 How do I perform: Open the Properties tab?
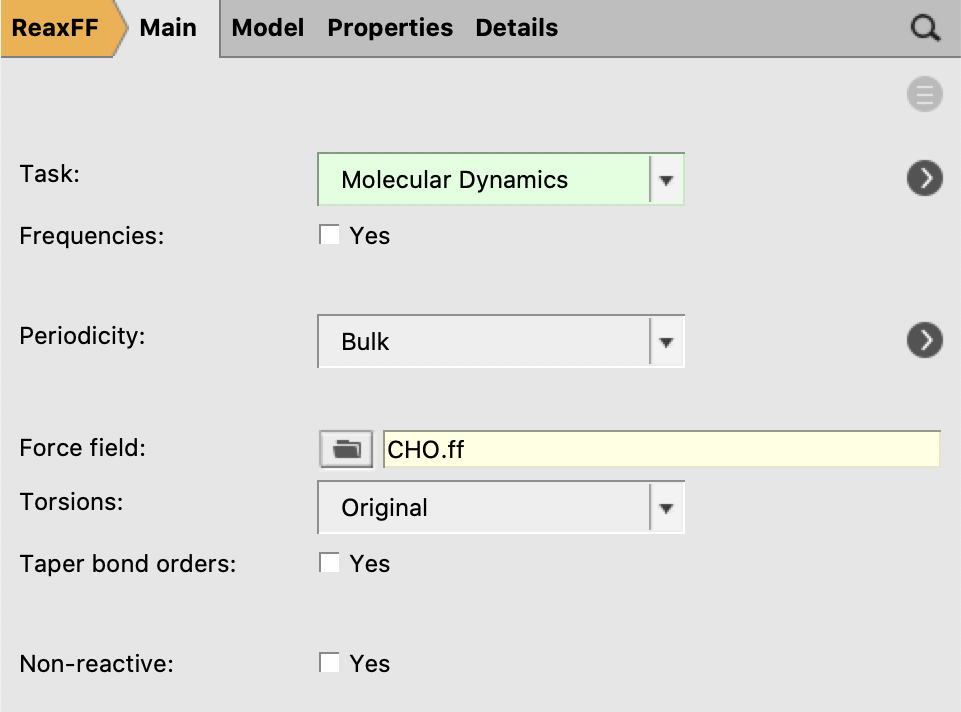pos(390,27)
